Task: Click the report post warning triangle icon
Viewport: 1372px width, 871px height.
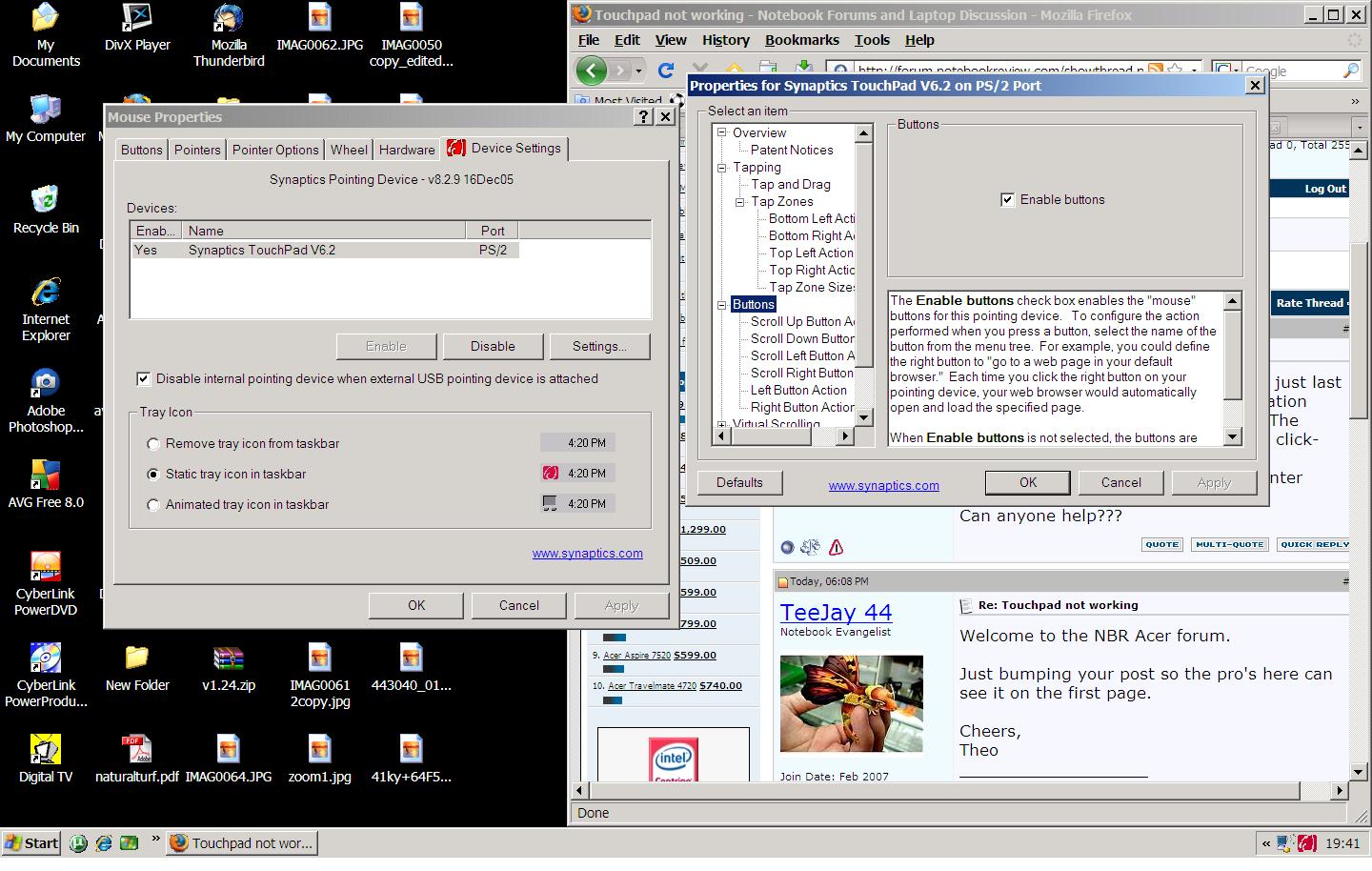Action: pos(836,547)
